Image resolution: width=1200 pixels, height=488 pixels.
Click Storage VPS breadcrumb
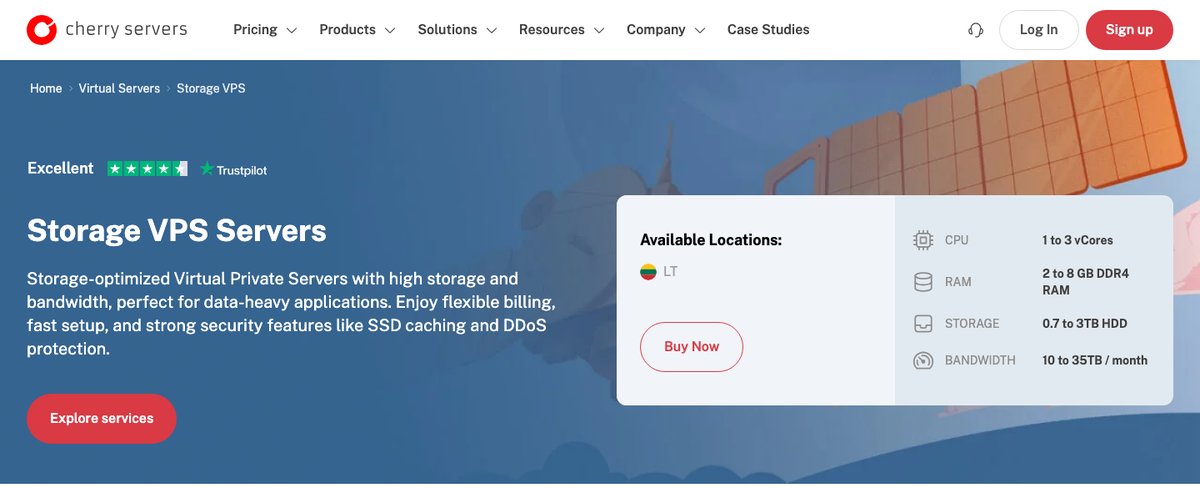click(211, 88)
